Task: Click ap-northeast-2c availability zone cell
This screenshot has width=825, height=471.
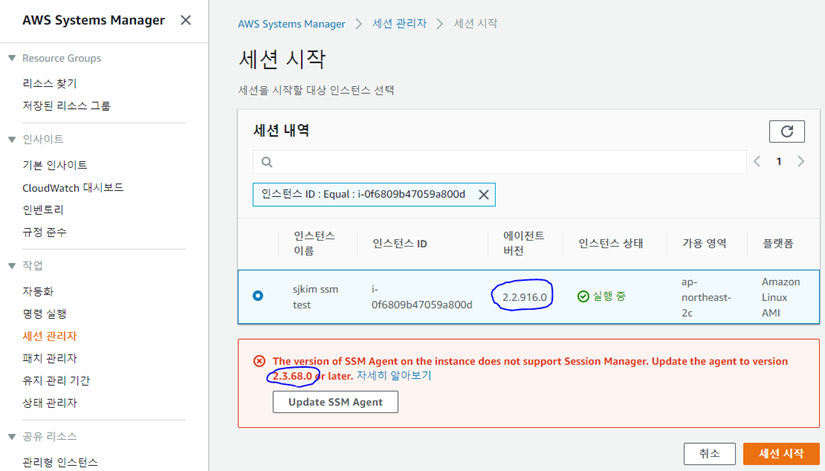Action: tap(706, 297)
